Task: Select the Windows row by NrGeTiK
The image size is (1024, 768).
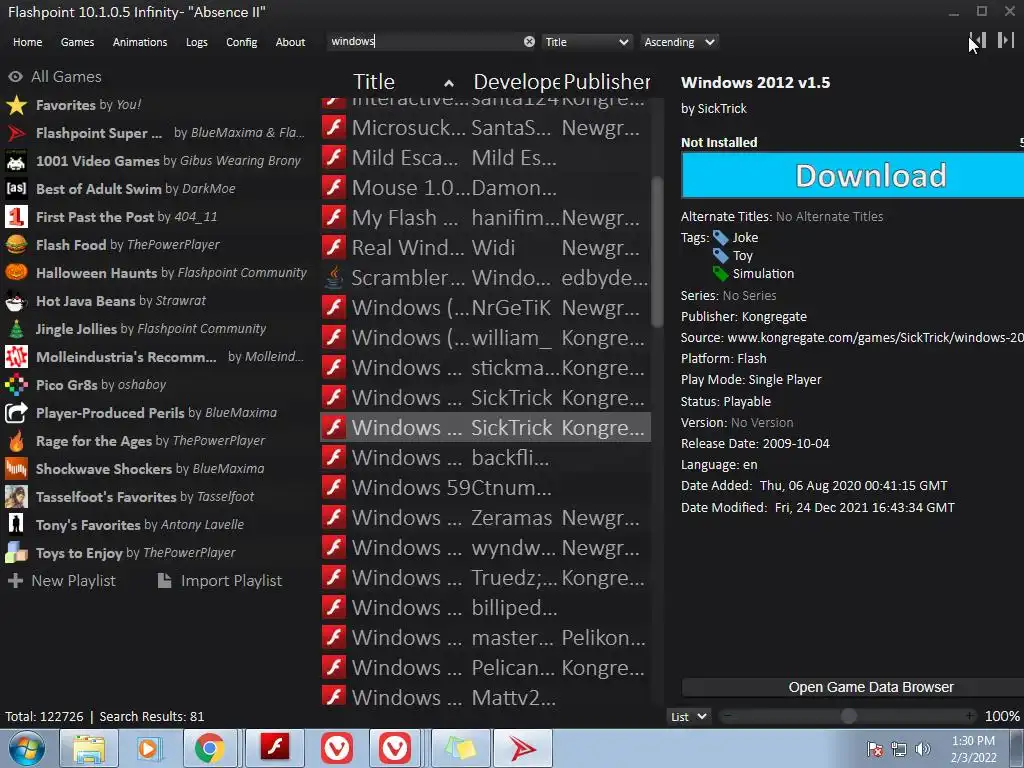Action: [485, 308]
